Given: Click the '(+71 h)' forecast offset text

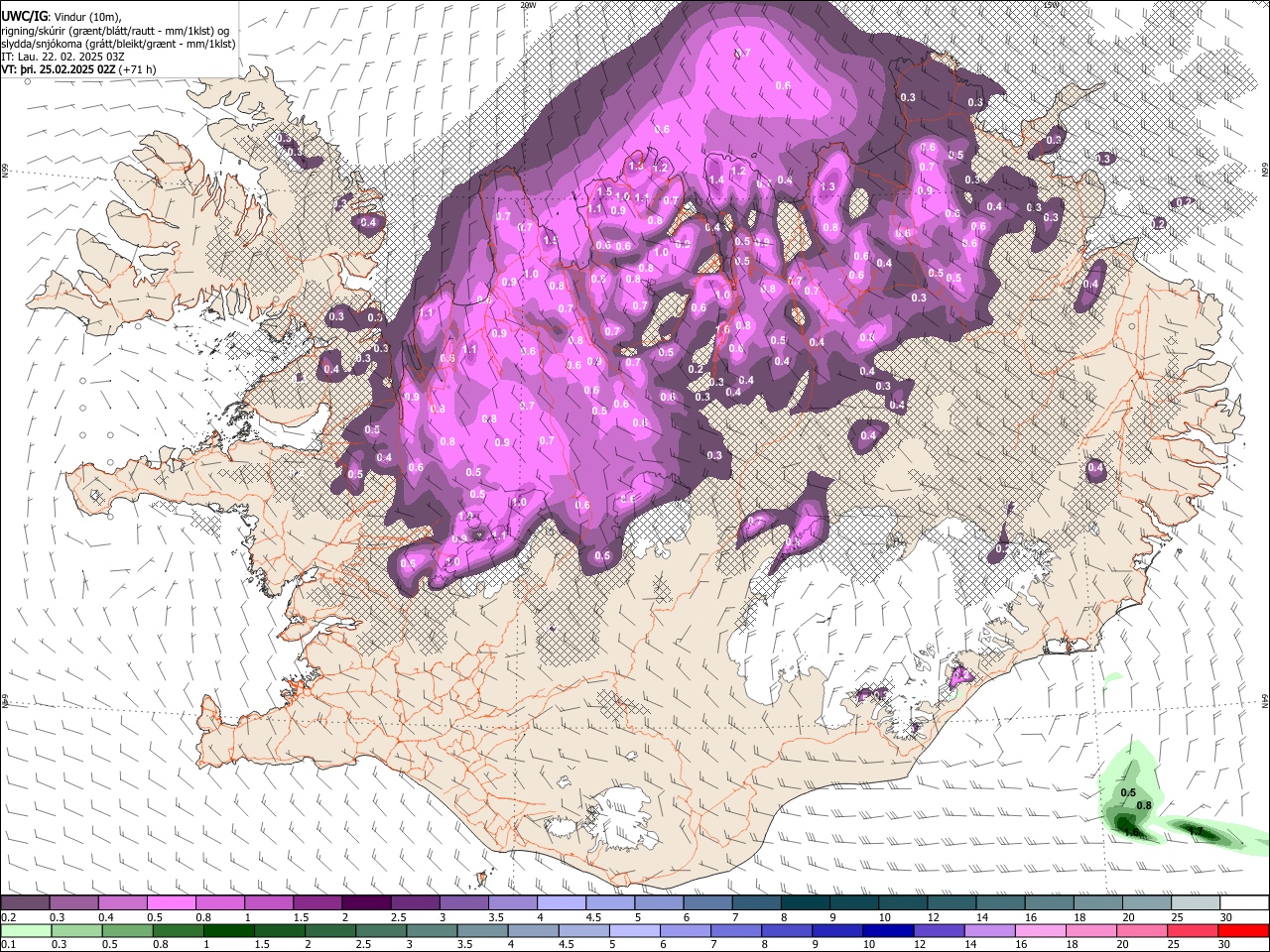Looking at the screenshot, I should [138, 70].
